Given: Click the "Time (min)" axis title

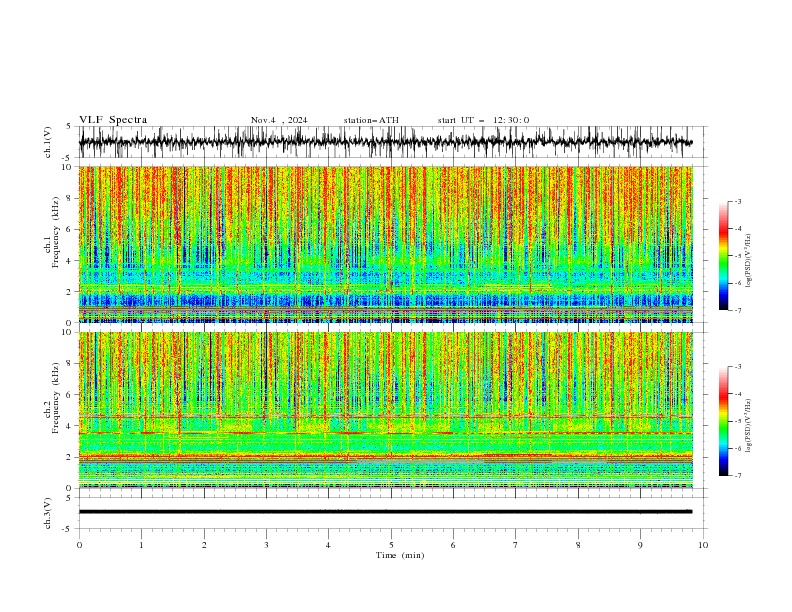Looking at the screenshot, I should (400, 555).
